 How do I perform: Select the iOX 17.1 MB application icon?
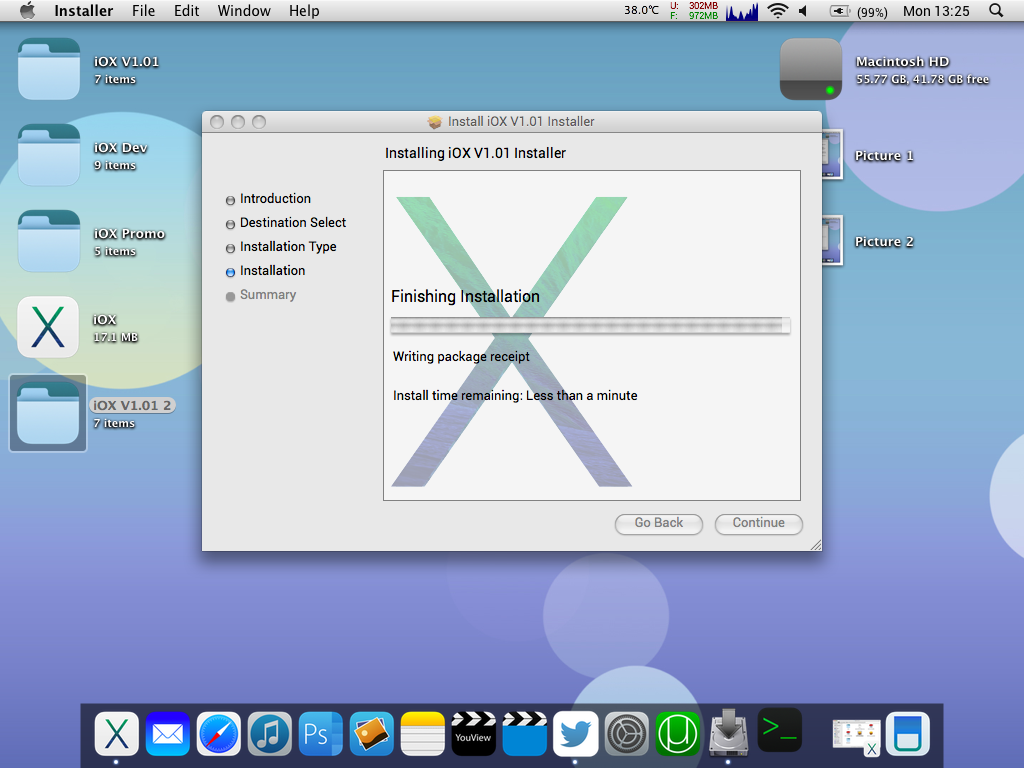[48, 327]
